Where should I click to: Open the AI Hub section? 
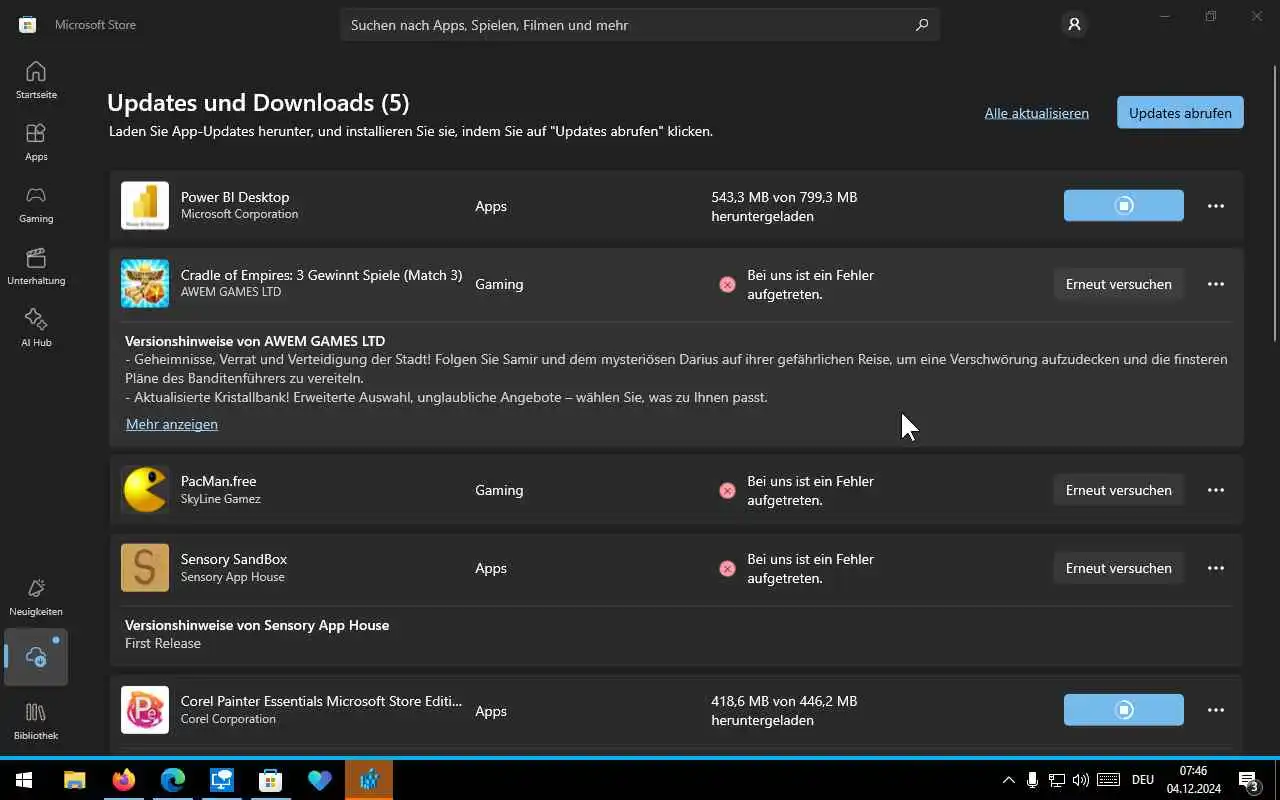(36, 328)
